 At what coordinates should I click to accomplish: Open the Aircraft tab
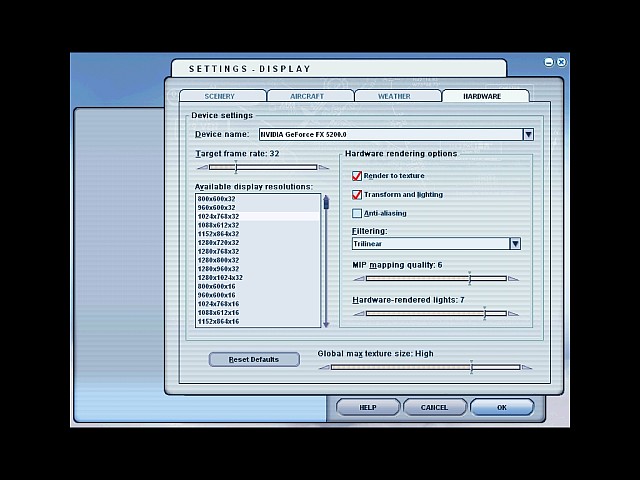pos(310,96)
